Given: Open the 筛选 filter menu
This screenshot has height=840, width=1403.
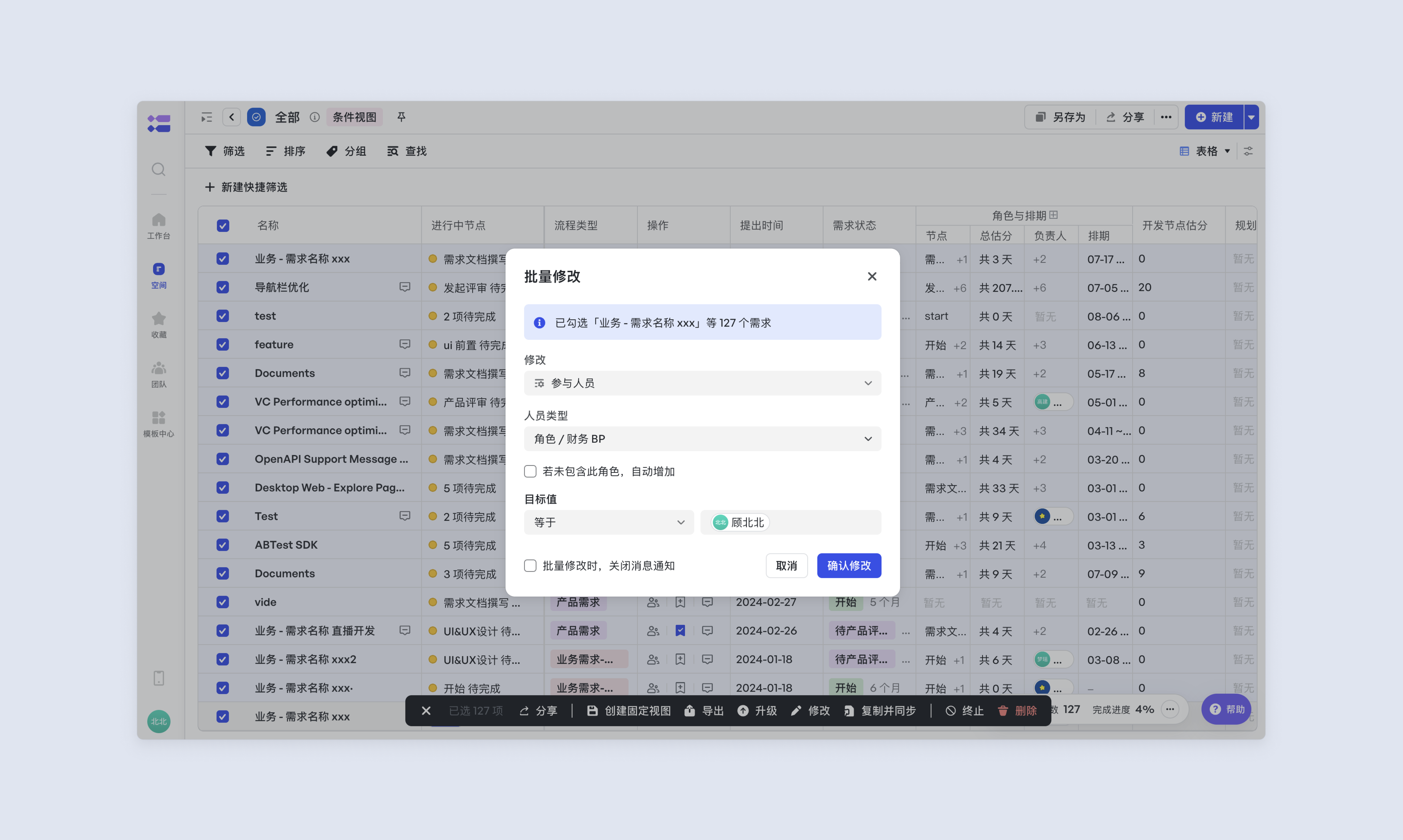Looking at the screenshot, I should coord(225,151).
